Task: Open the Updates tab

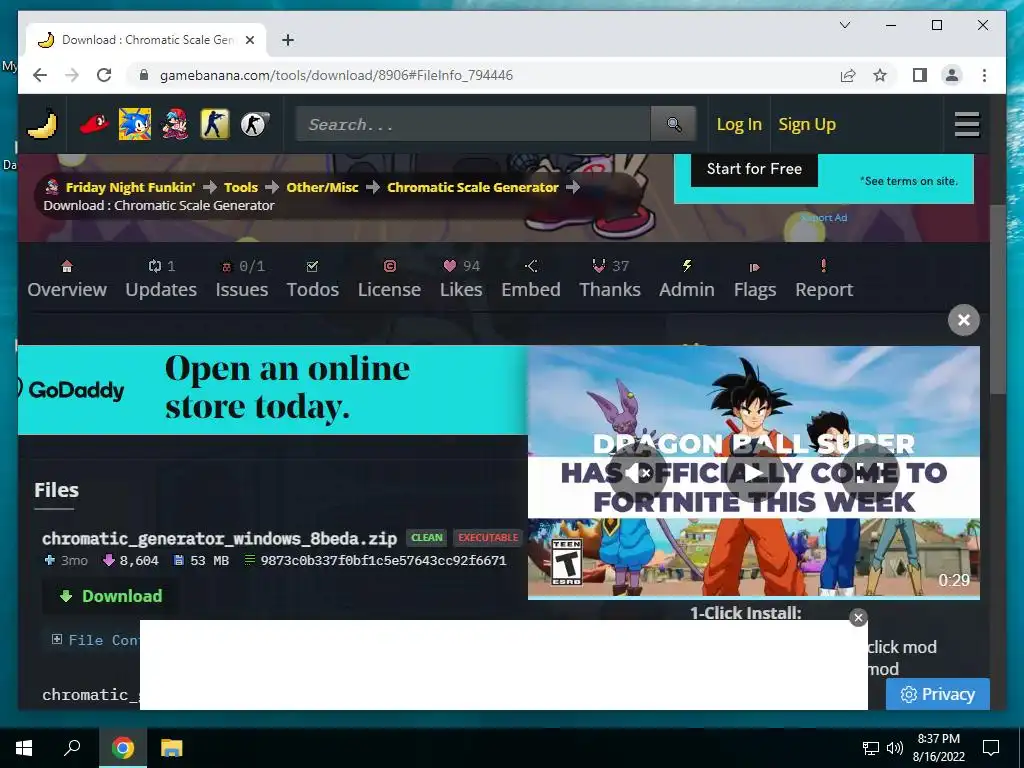Action: click(x=161, y=279)
